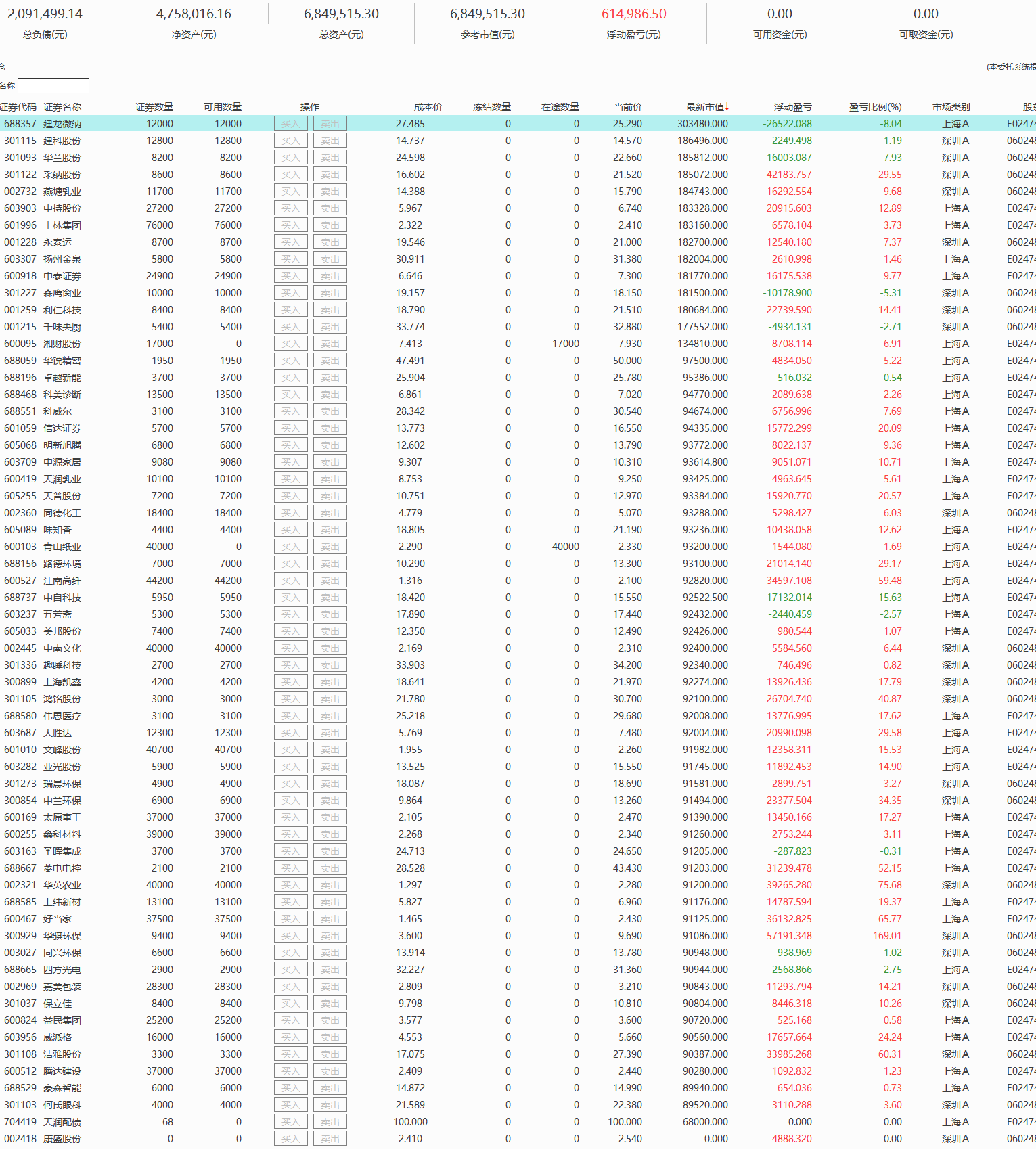Select the 卓越新能 row name

pos(62,378)
